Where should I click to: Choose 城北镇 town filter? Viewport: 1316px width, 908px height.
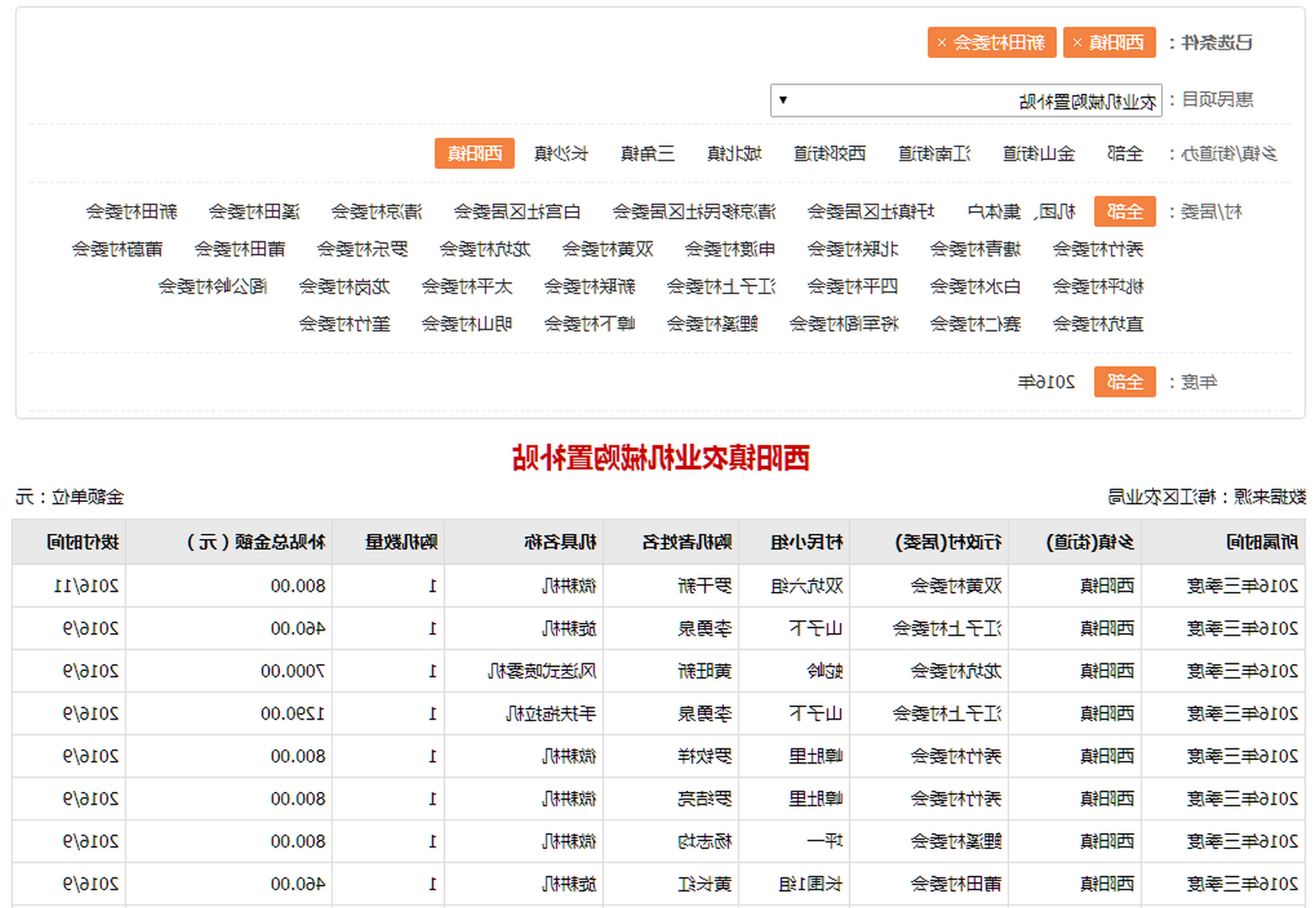[734, 154]
